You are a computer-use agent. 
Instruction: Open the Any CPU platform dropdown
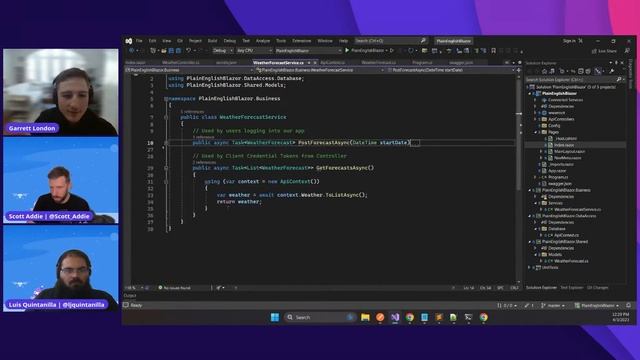pyautogui.click(x=254, y=51)
